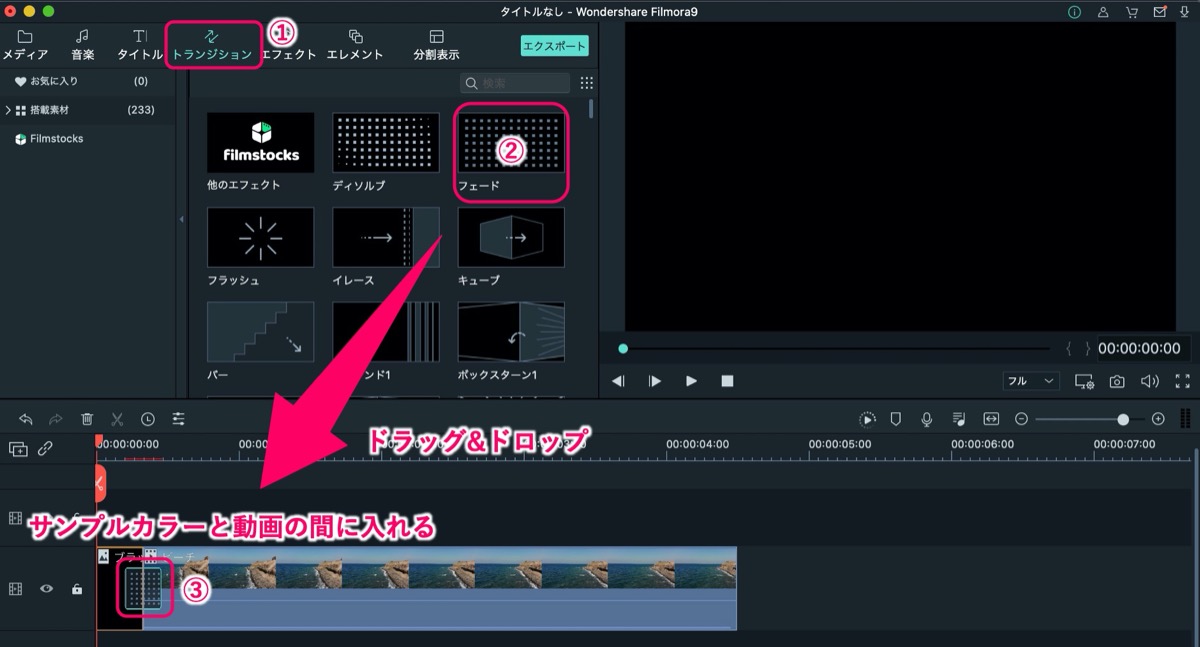Open preview display settings icon

click(1084, 381)
